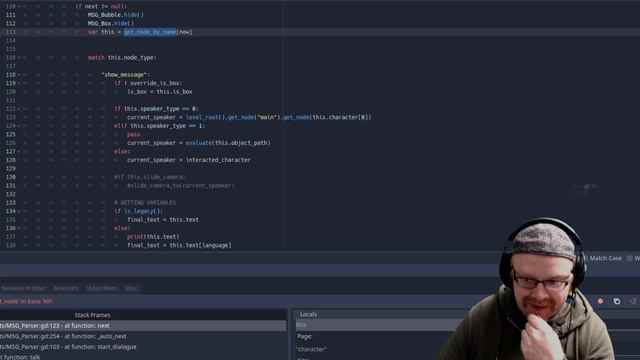Open the Network Profiler debugger tab

(x=23, y=288)
